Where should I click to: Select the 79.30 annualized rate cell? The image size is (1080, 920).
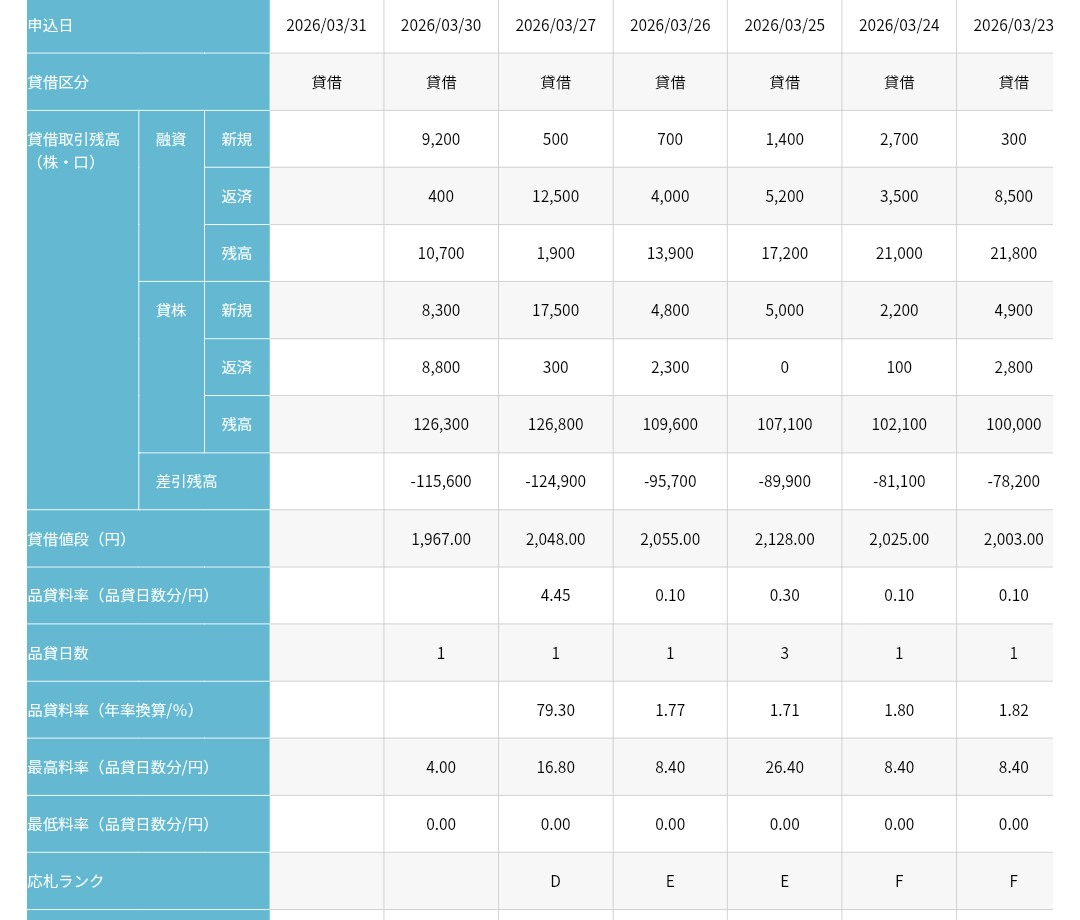click(555, 710)
